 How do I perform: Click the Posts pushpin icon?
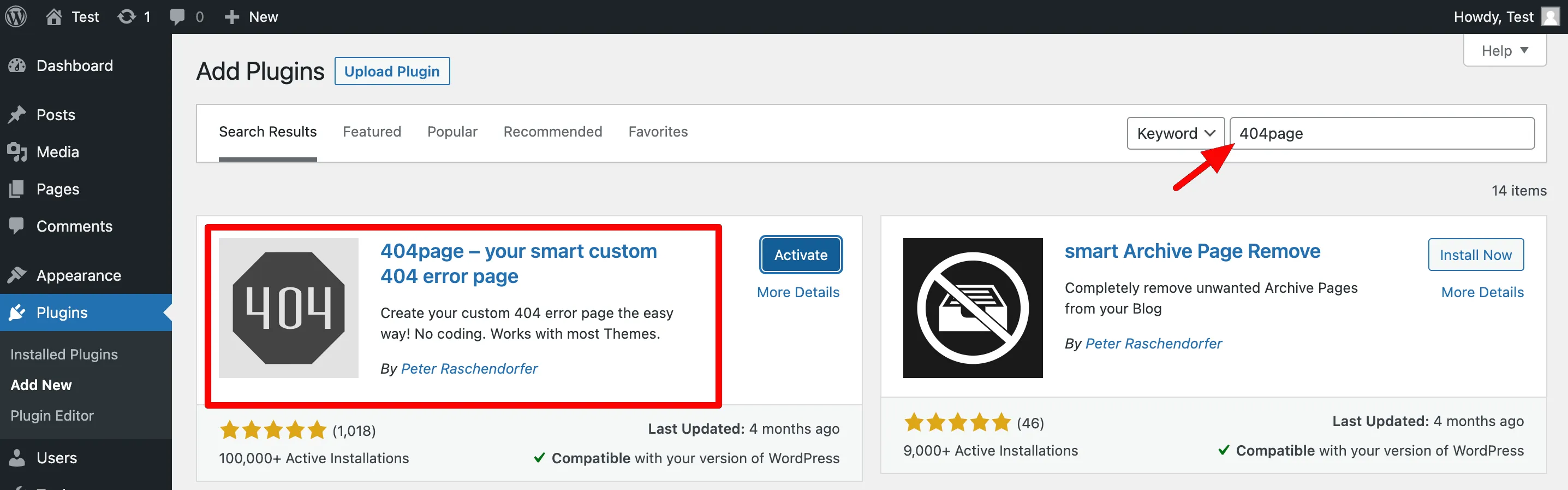[17, 115]
